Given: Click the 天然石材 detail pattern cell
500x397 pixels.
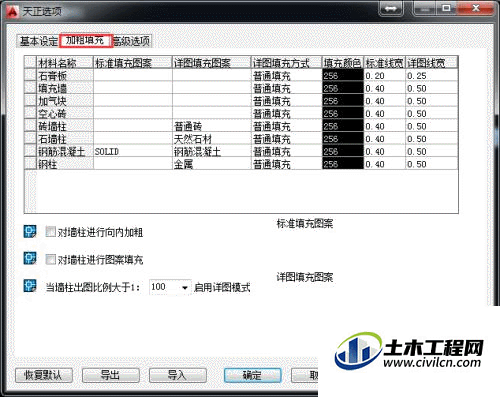Looking at the screenshot, I should click(212, 139).
